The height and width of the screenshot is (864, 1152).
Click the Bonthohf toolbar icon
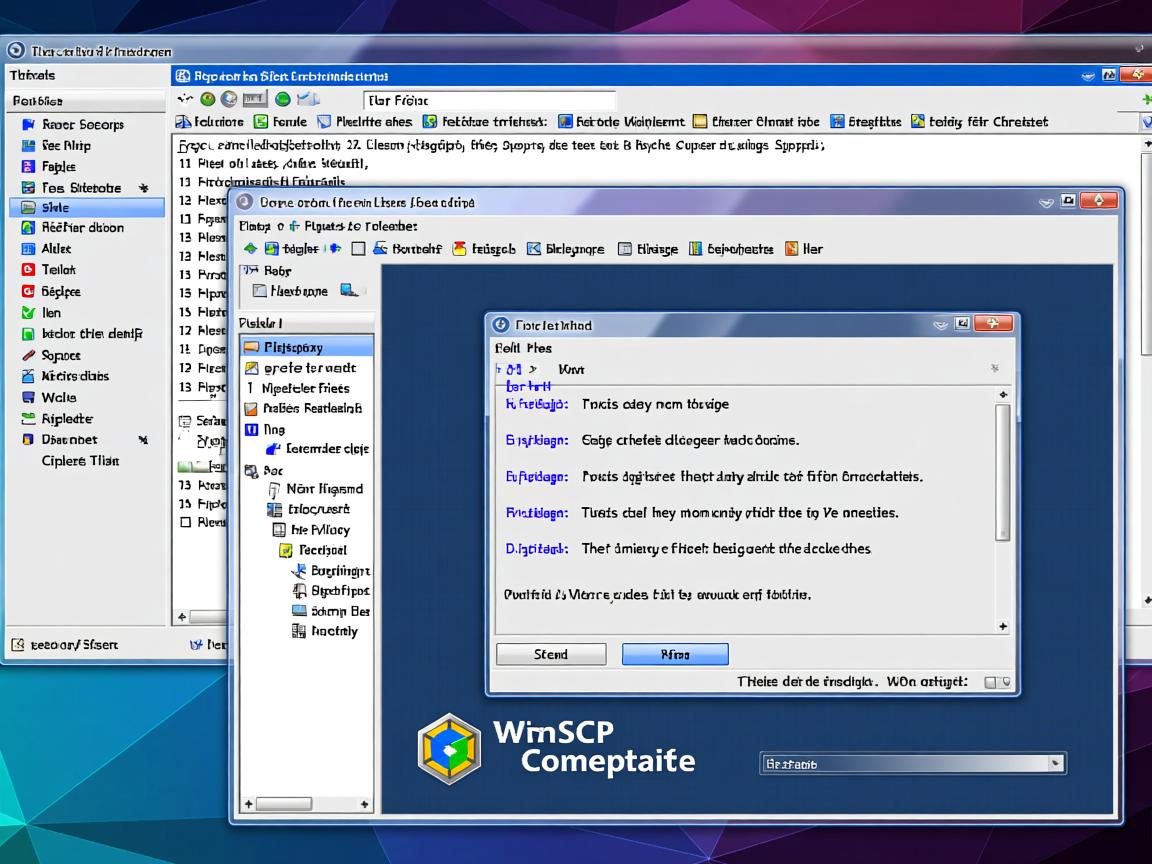click(380, 249)
